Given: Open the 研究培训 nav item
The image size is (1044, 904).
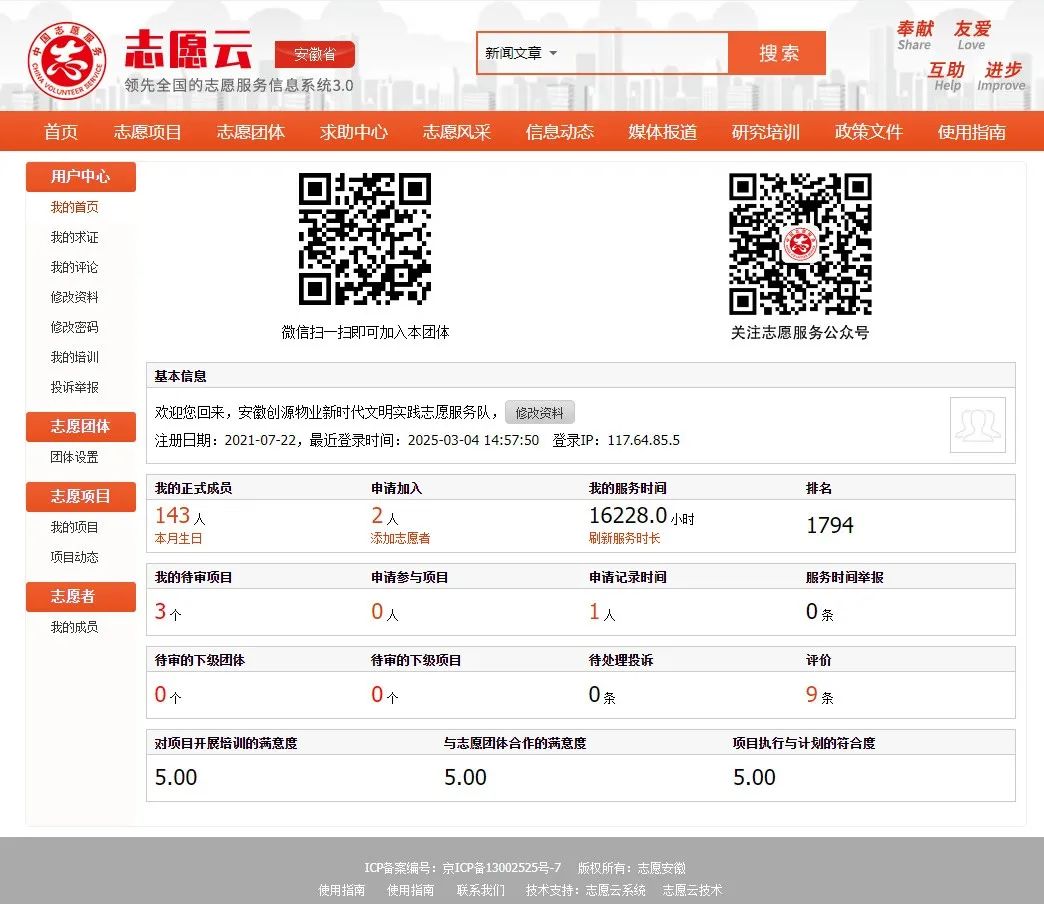Looking at the screenshot, I should (x=766, y=132).
